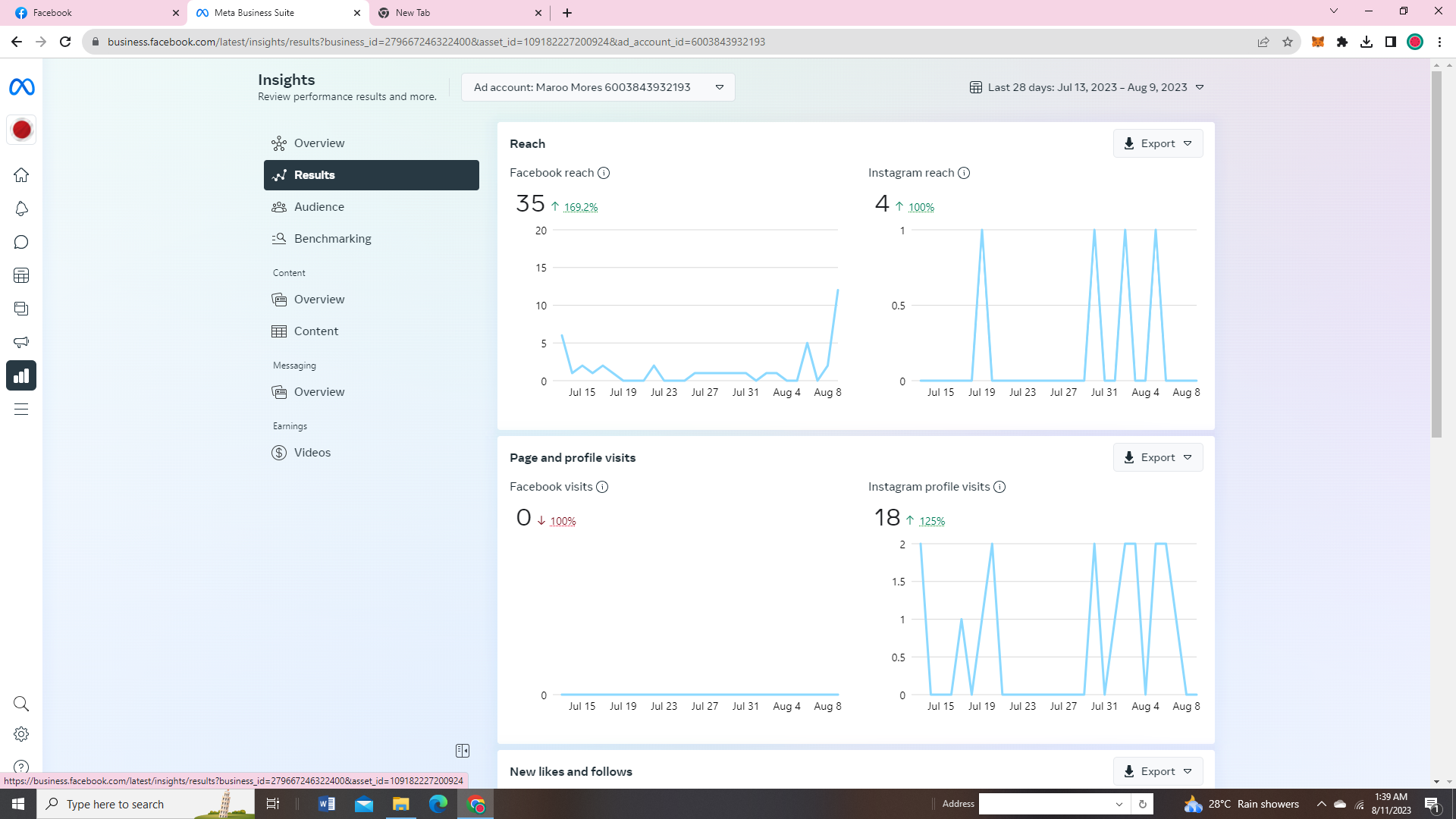Viewport: 1456px width, 819px height.
Task: Open taskbar weather Rain showers widget
Action: click(x=1242, y=804)
